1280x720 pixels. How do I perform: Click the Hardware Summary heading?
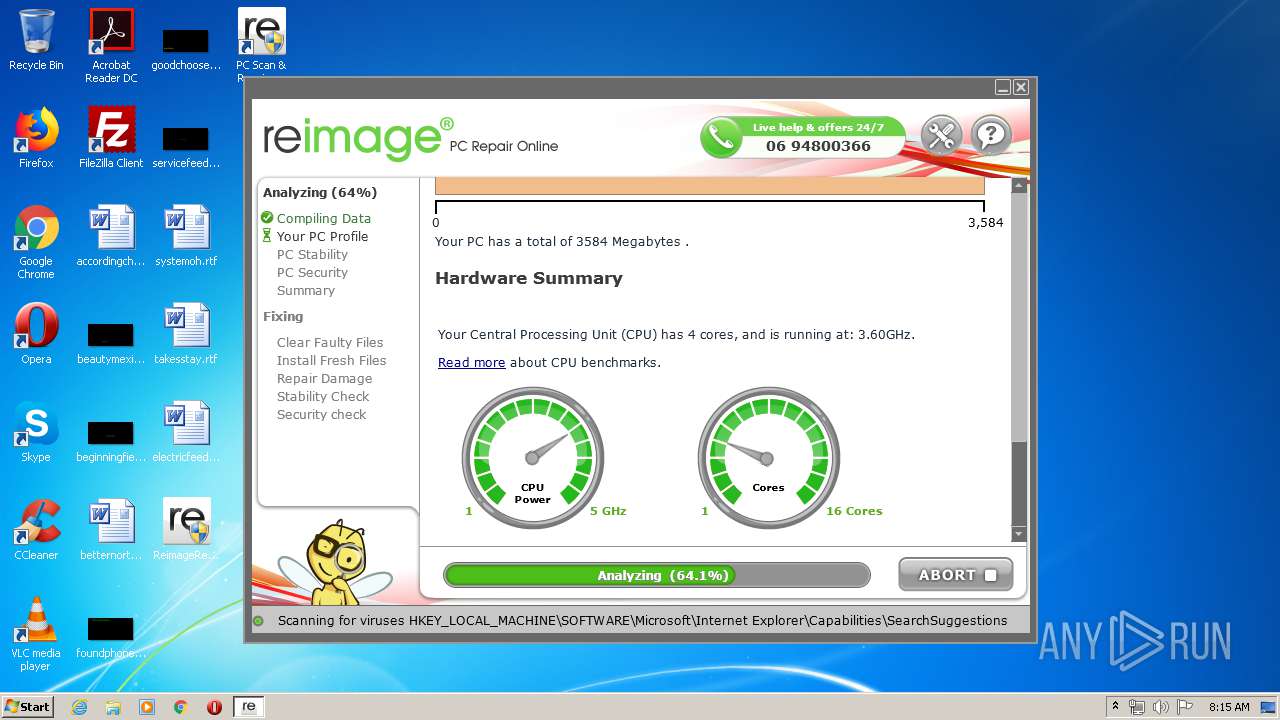[529, 278]
